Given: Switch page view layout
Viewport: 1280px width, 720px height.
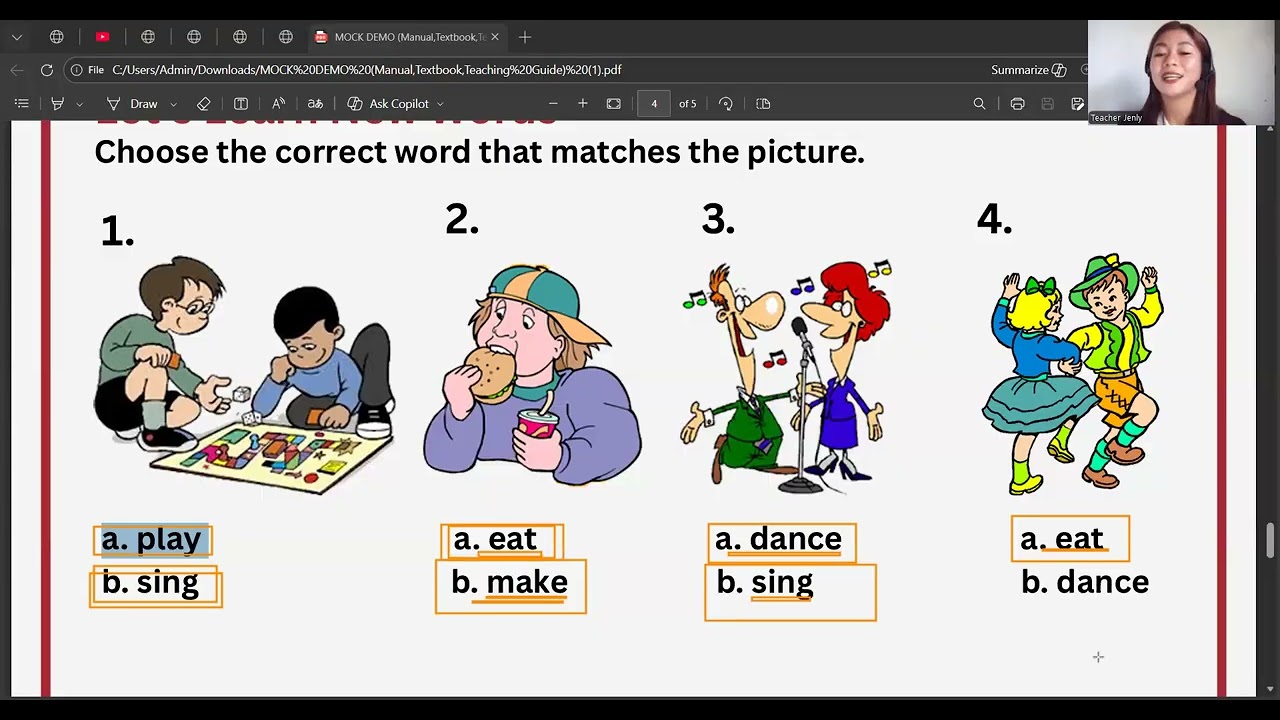Looking at the screenshot, I should pos(763,104).
